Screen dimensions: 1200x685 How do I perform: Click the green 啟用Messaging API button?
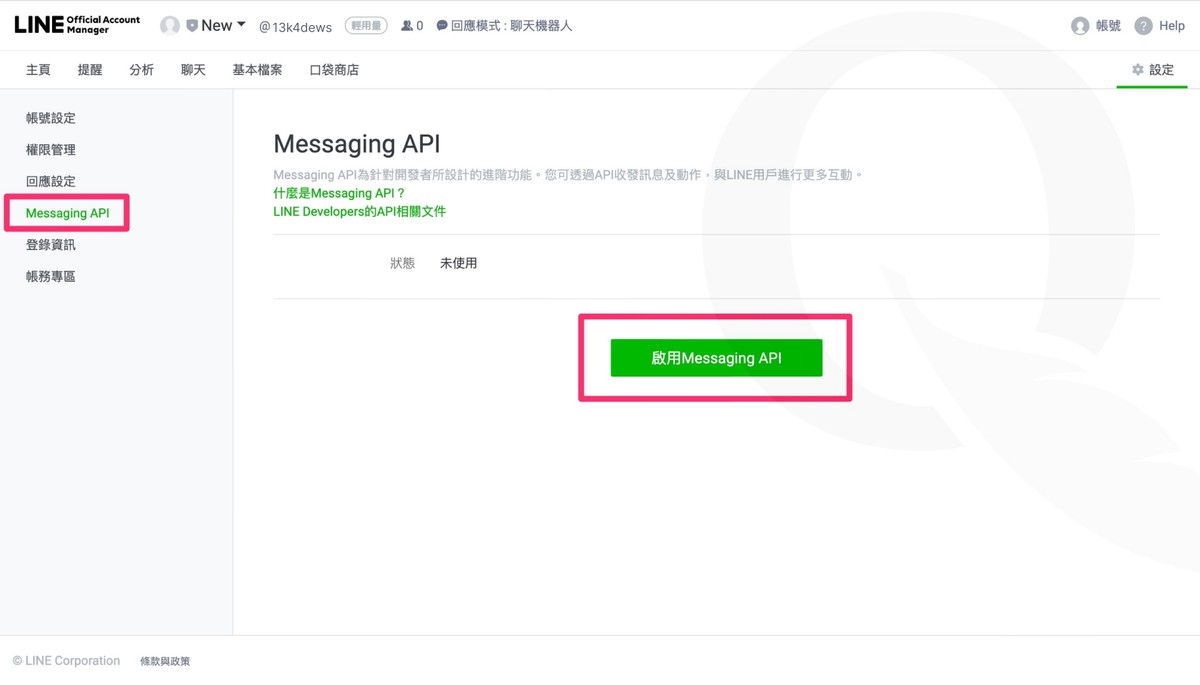pos(716,358)
